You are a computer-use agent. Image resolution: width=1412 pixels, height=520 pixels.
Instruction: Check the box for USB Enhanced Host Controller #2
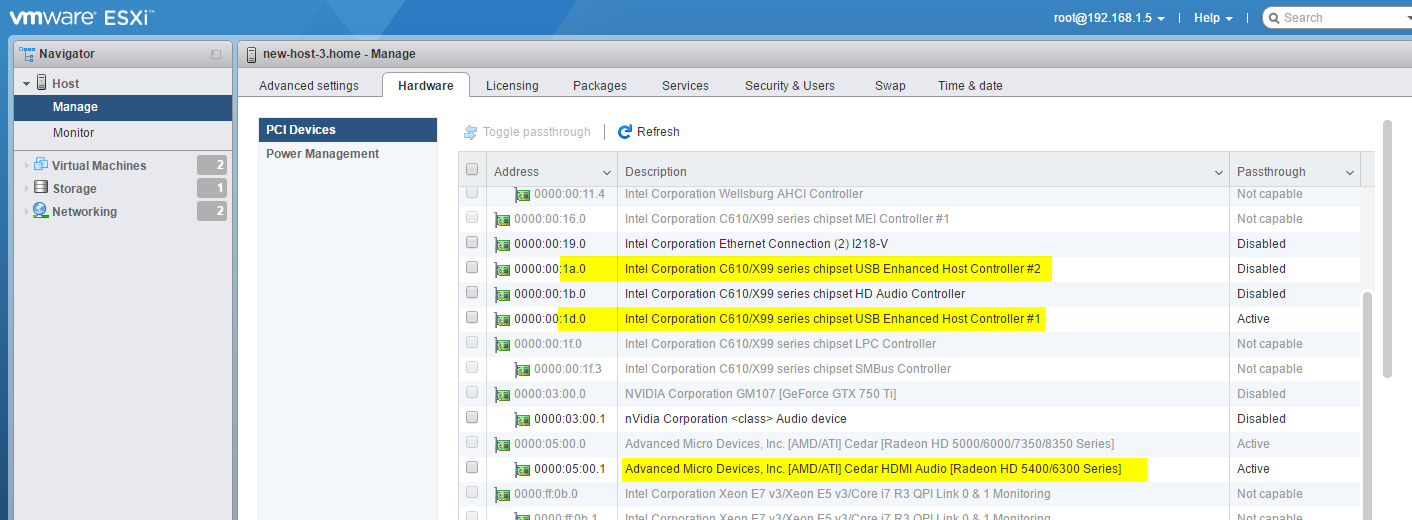click(x=472, y=268)
